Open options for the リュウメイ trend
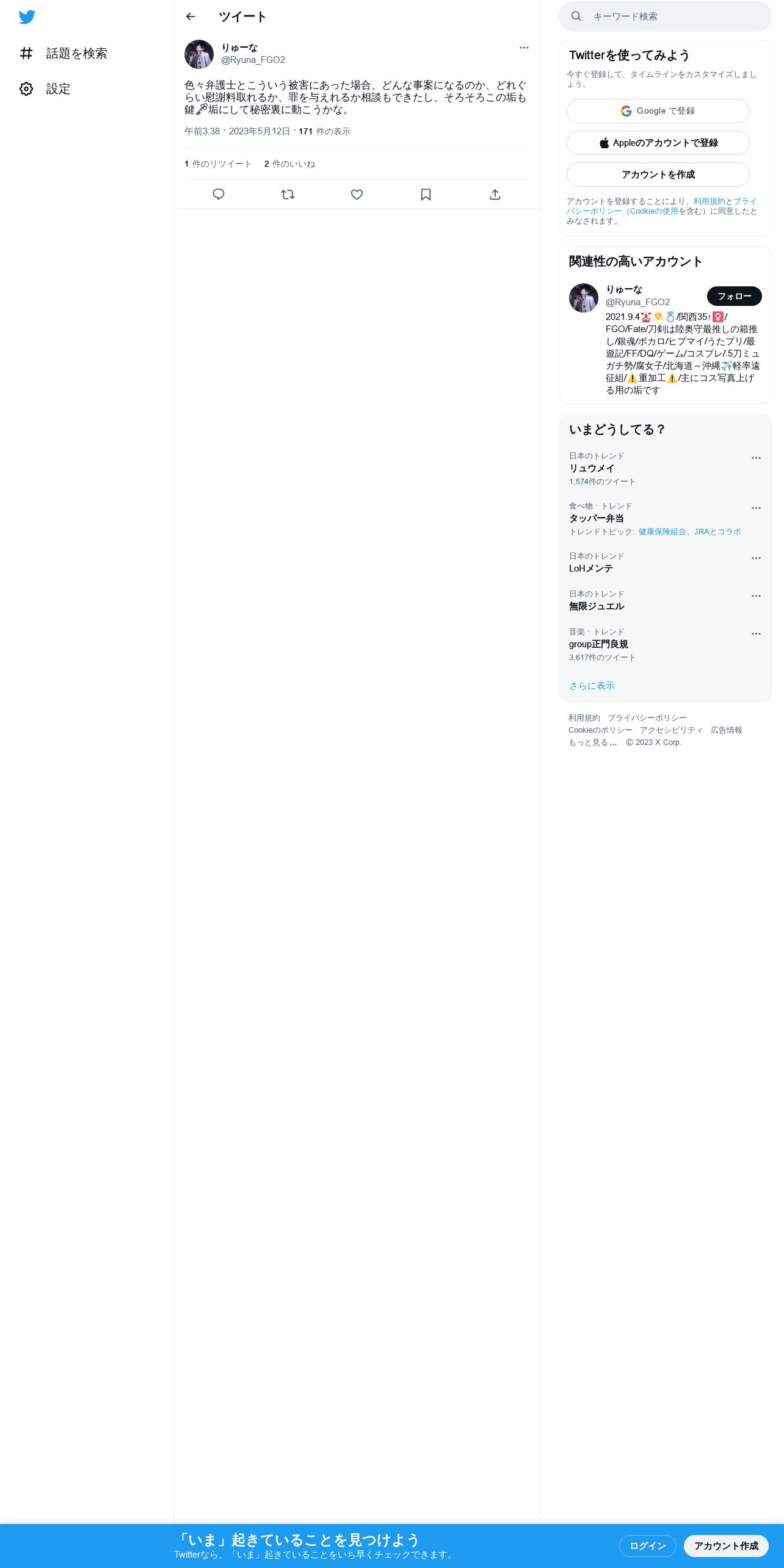784x1568 pixels. click(756, 458)
